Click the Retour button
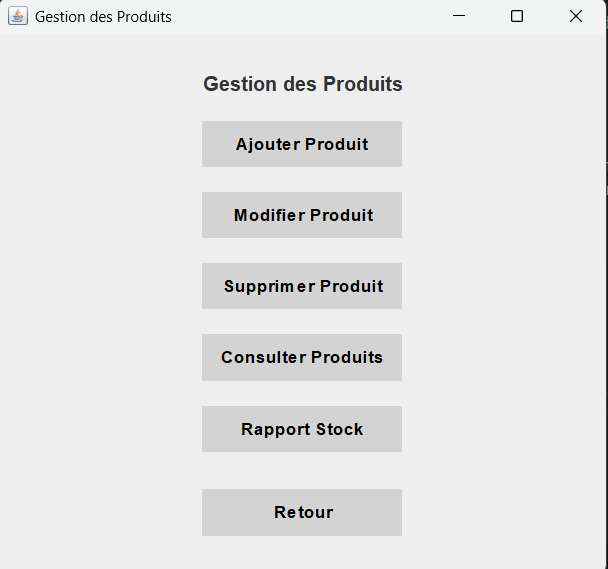Viewport: 608px width, 569px height. point(302,512)
